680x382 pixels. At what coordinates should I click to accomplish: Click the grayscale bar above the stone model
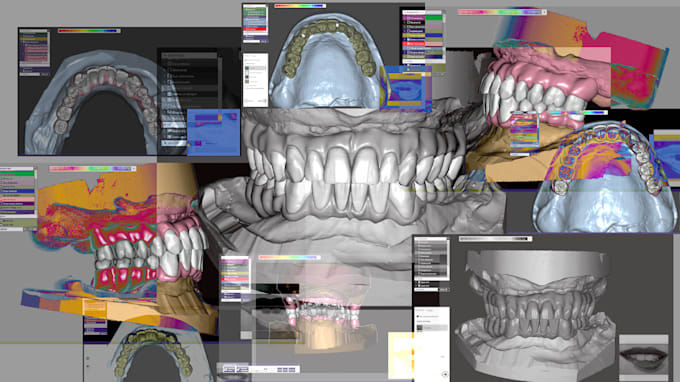pyautogui.click(x=495, y=238)
